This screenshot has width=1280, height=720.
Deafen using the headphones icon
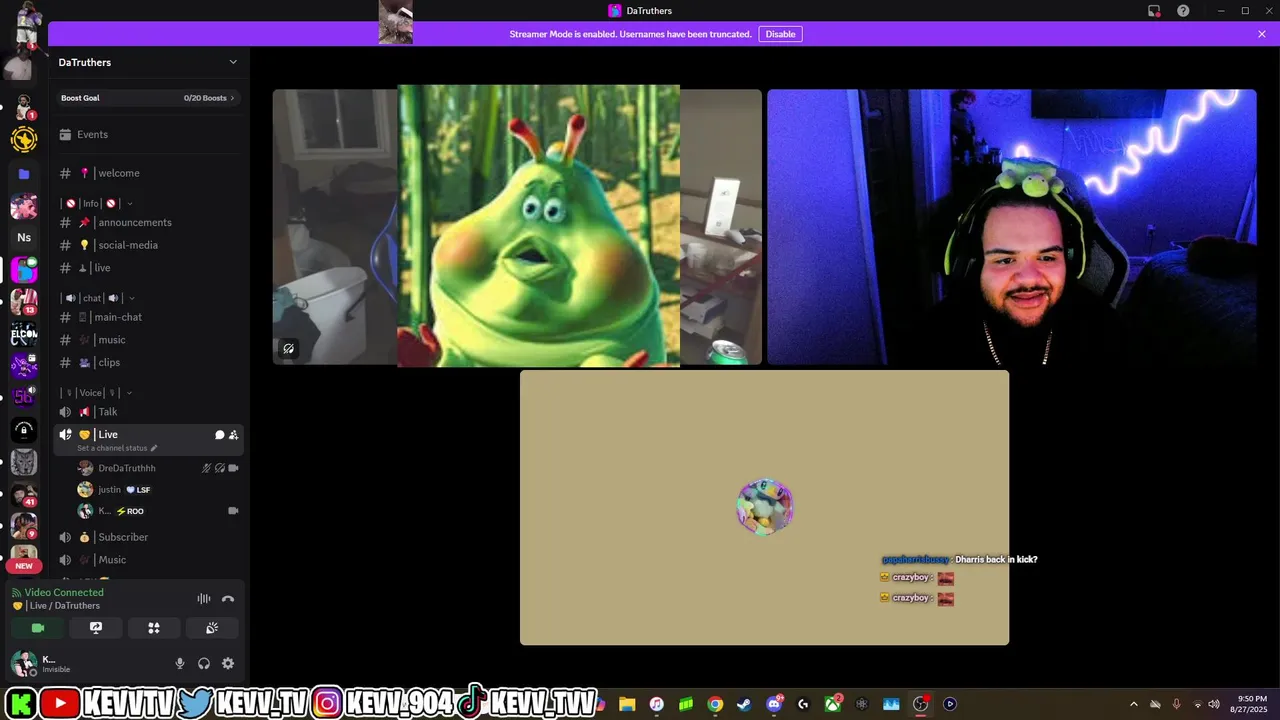tap(204, 663)
